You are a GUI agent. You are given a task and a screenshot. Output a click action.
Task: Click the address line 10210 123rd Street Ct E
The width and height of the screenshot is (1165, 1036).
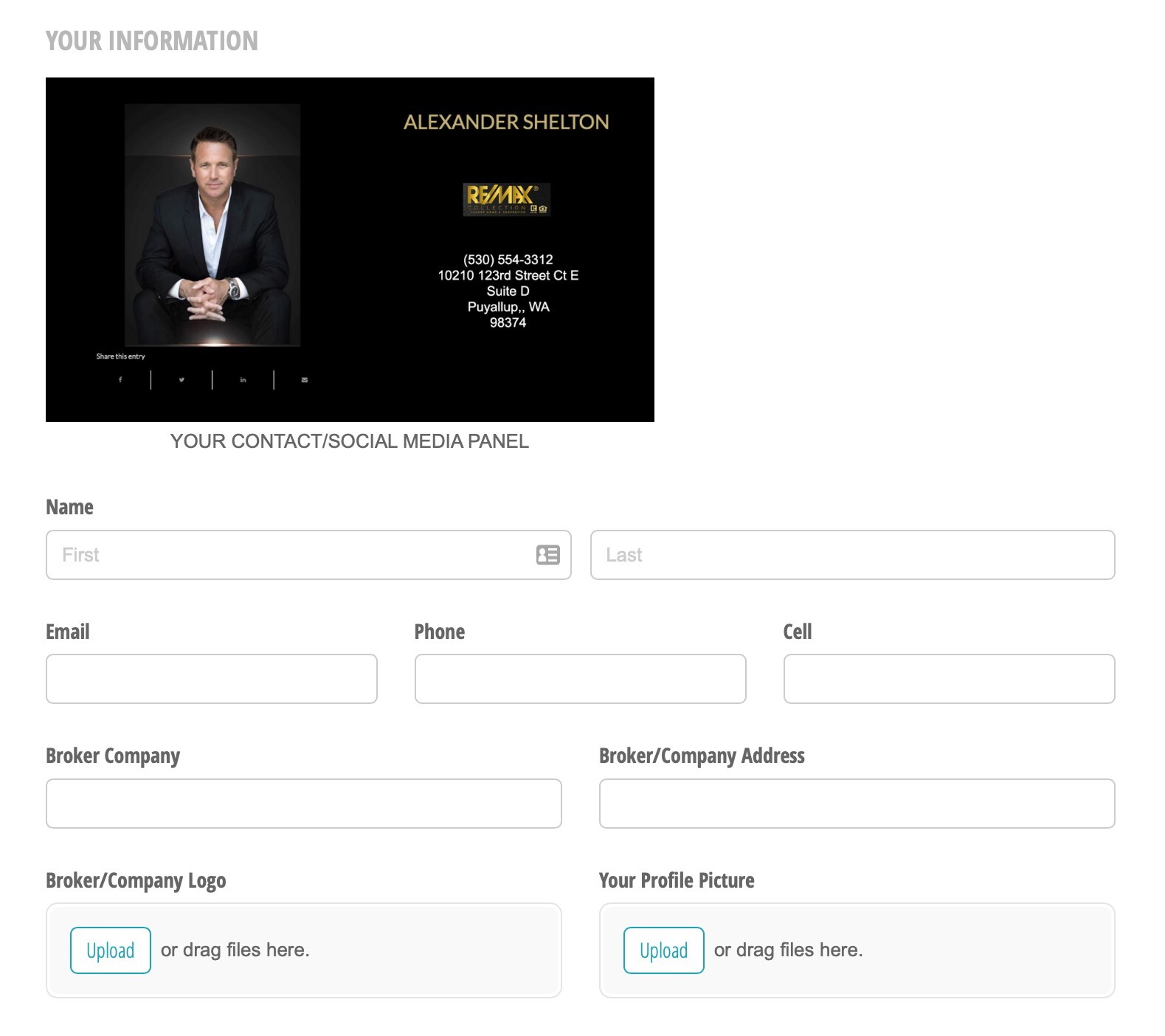(508, 275)
